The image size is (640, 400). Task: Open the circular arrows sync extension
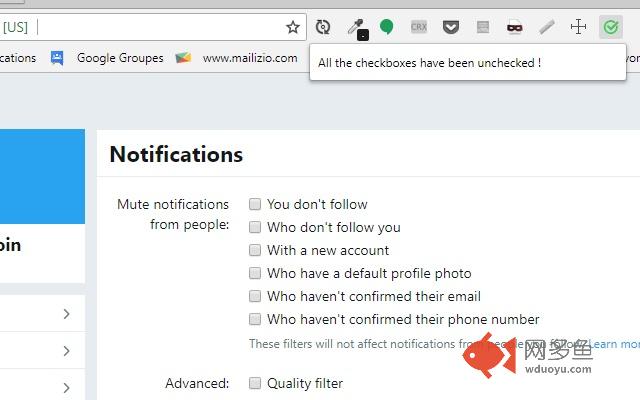point(323,27)
